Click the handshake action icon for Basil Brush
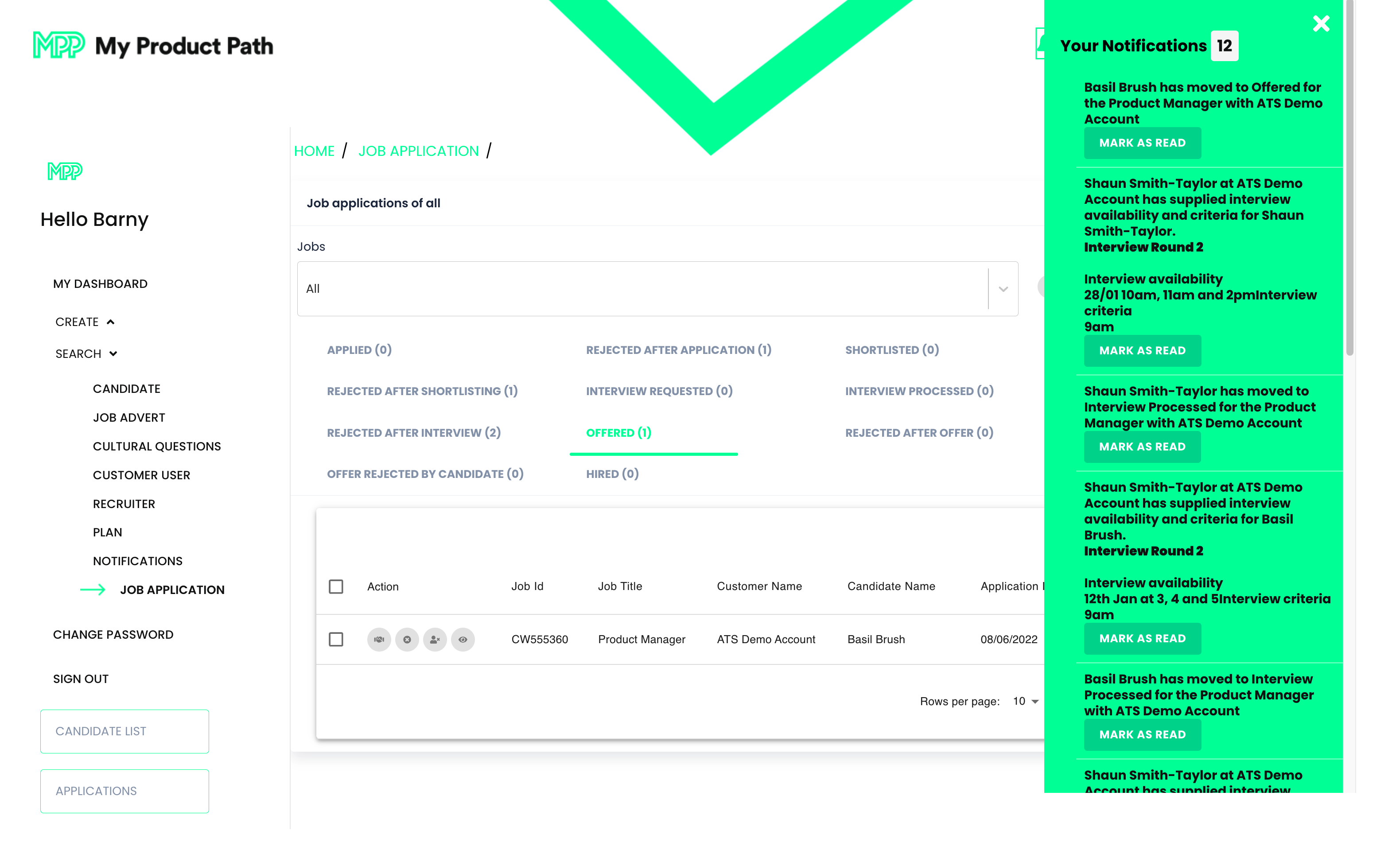The height and width of the screenshot is (854, 1400). click(379, 639)
